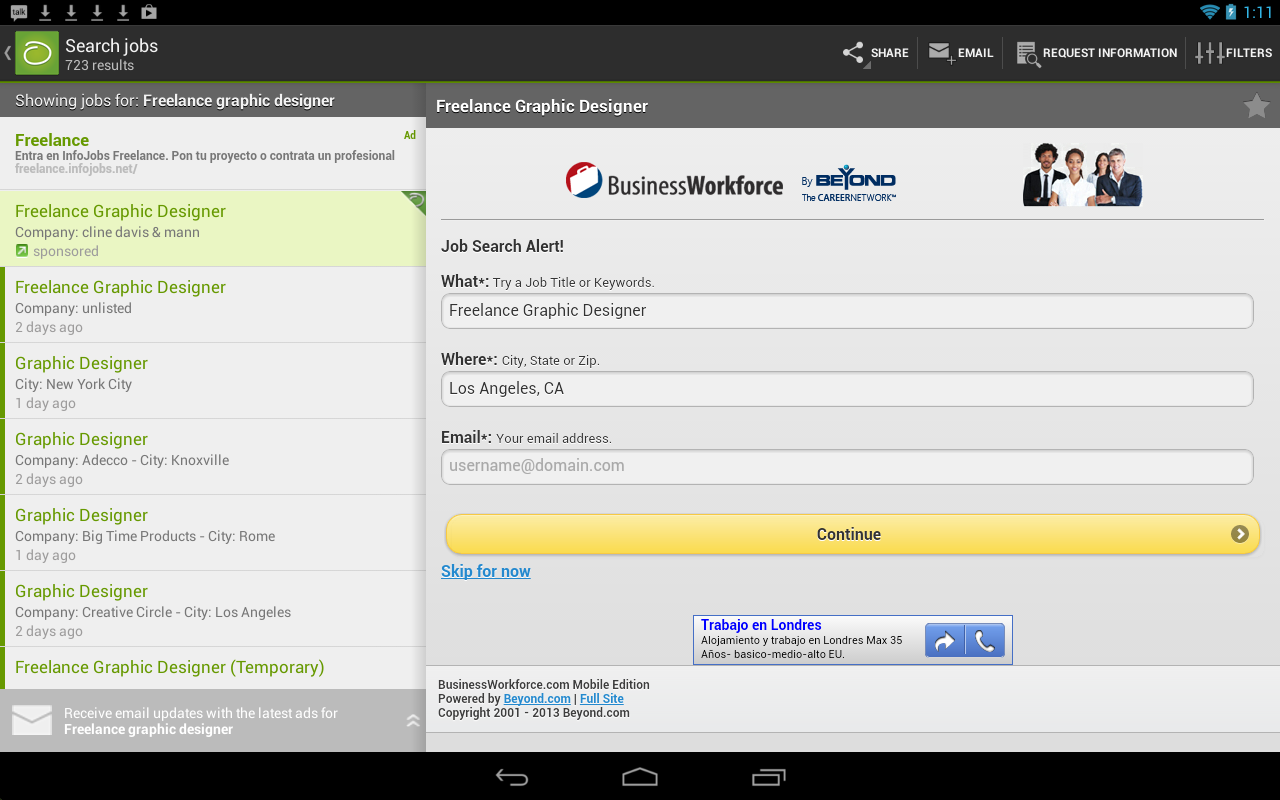The width and height of the screenshot is (1280, 800).
Task: Tap the Share icon in top bar
Action: click(x=853, y=53)
